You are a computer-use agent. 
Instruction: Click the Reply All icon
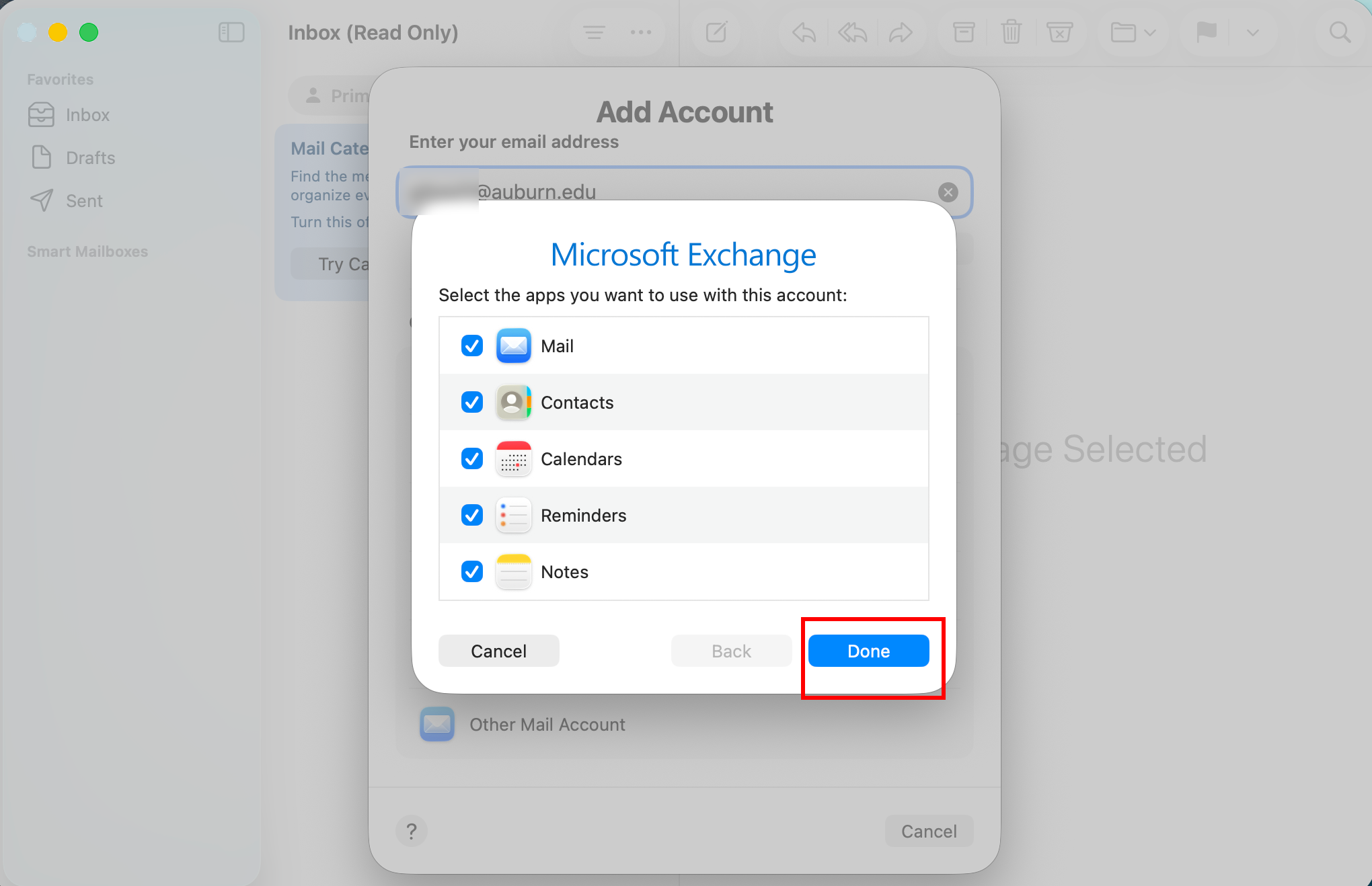tap(852, 32)
